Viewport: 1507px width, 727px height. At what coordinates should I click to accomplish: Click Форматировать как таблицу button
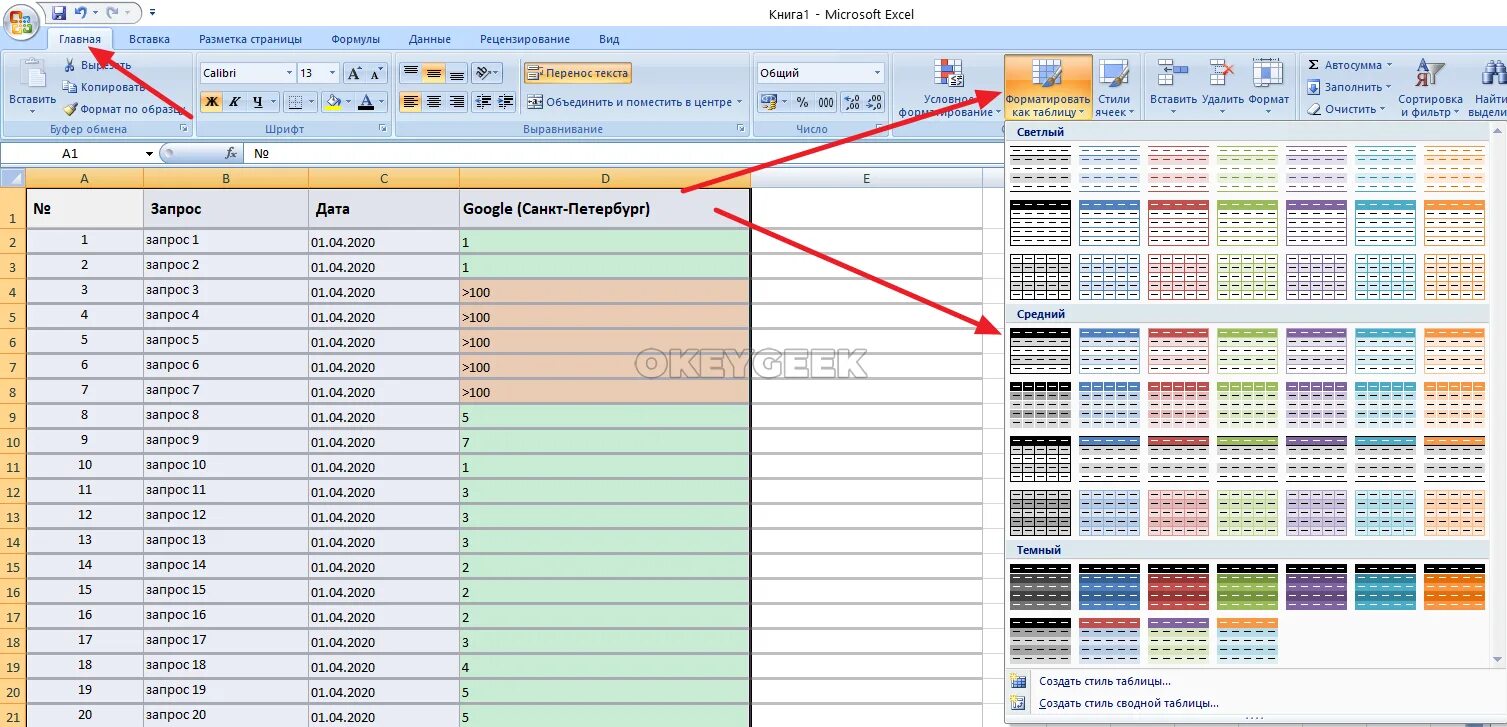pyautogui.click(x=1048, y=88)
